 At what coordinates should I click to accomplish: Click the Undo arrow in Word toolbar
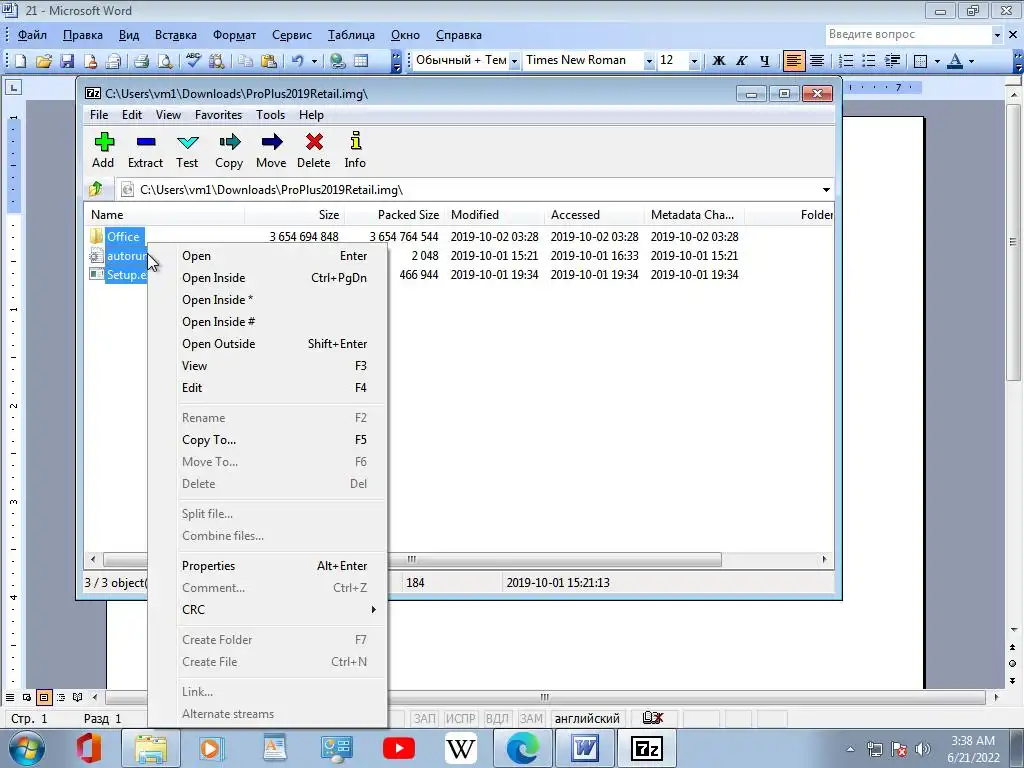pyautogui.click(x=297, y=61)
